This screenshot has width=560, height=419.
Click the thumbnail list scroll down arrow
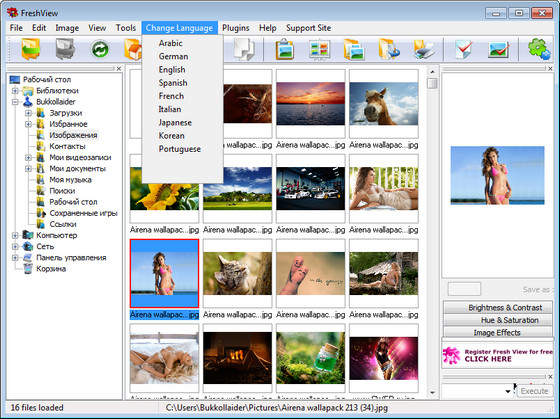click(432, 393)
